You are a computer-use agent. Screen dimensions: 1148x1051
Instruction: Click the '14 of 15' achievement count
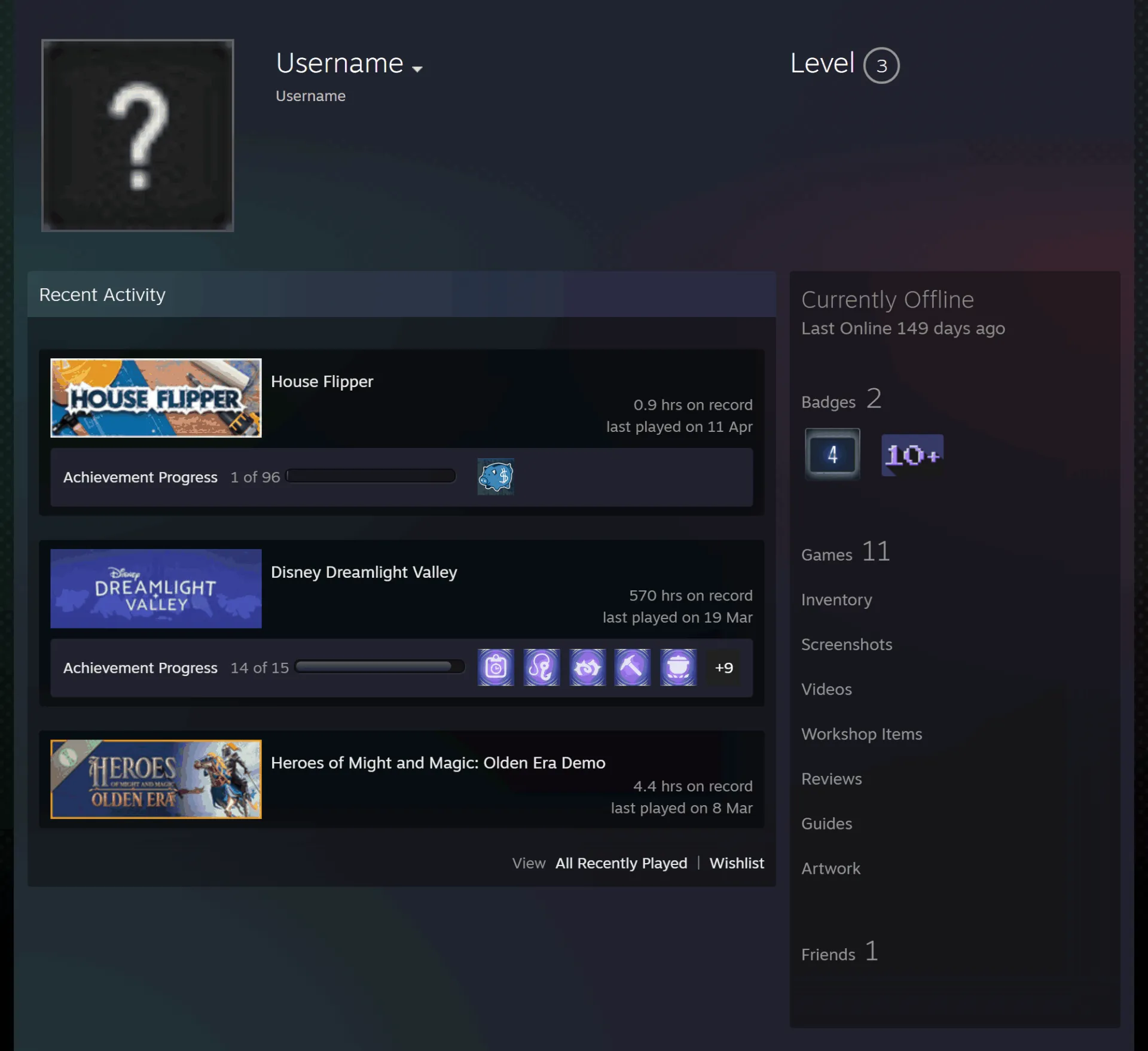coord(259,668)
